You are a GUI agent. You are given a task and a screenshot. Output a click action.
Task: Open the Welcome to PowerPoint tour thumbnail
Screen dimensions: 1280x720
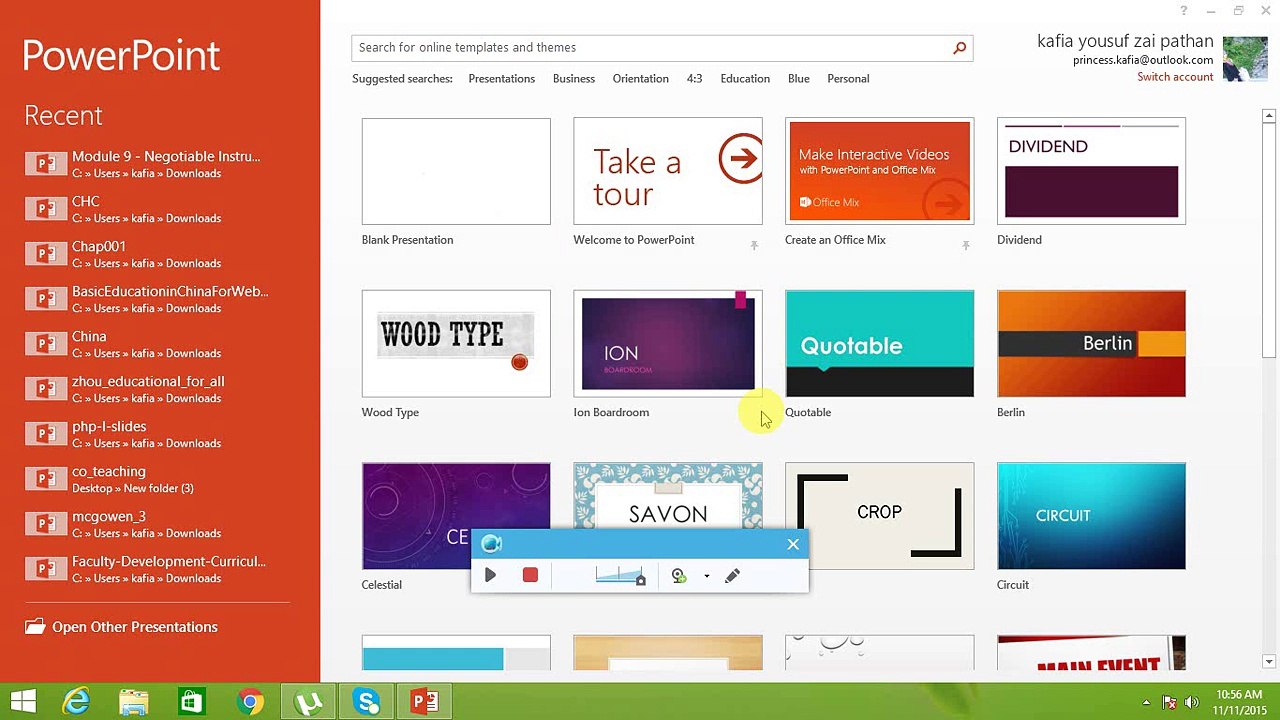coord(668,171)
